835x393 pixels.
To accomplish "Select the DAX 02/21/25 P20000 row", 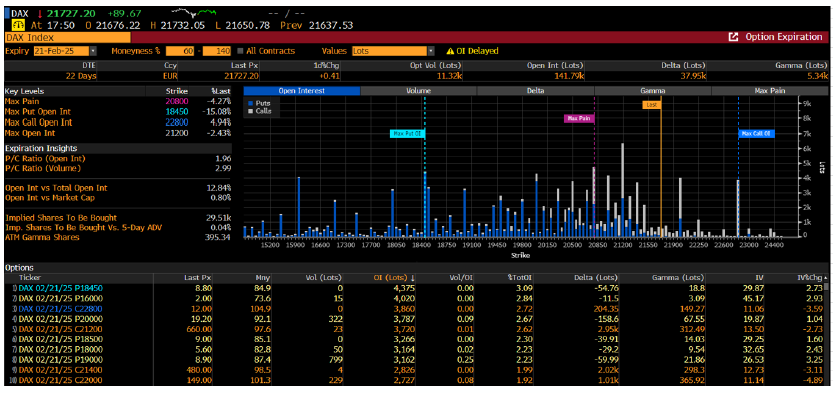I will 414,318.
